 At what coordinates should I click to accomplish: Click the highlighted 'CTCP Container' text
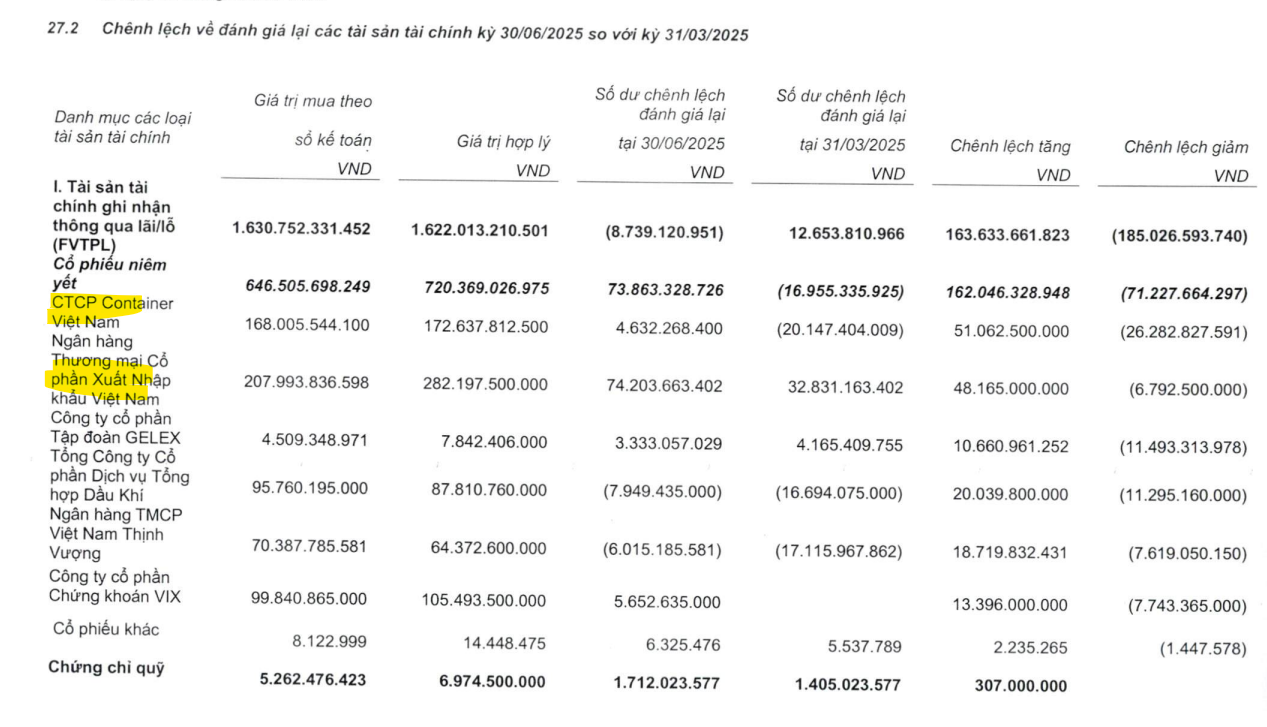(112, 303)
